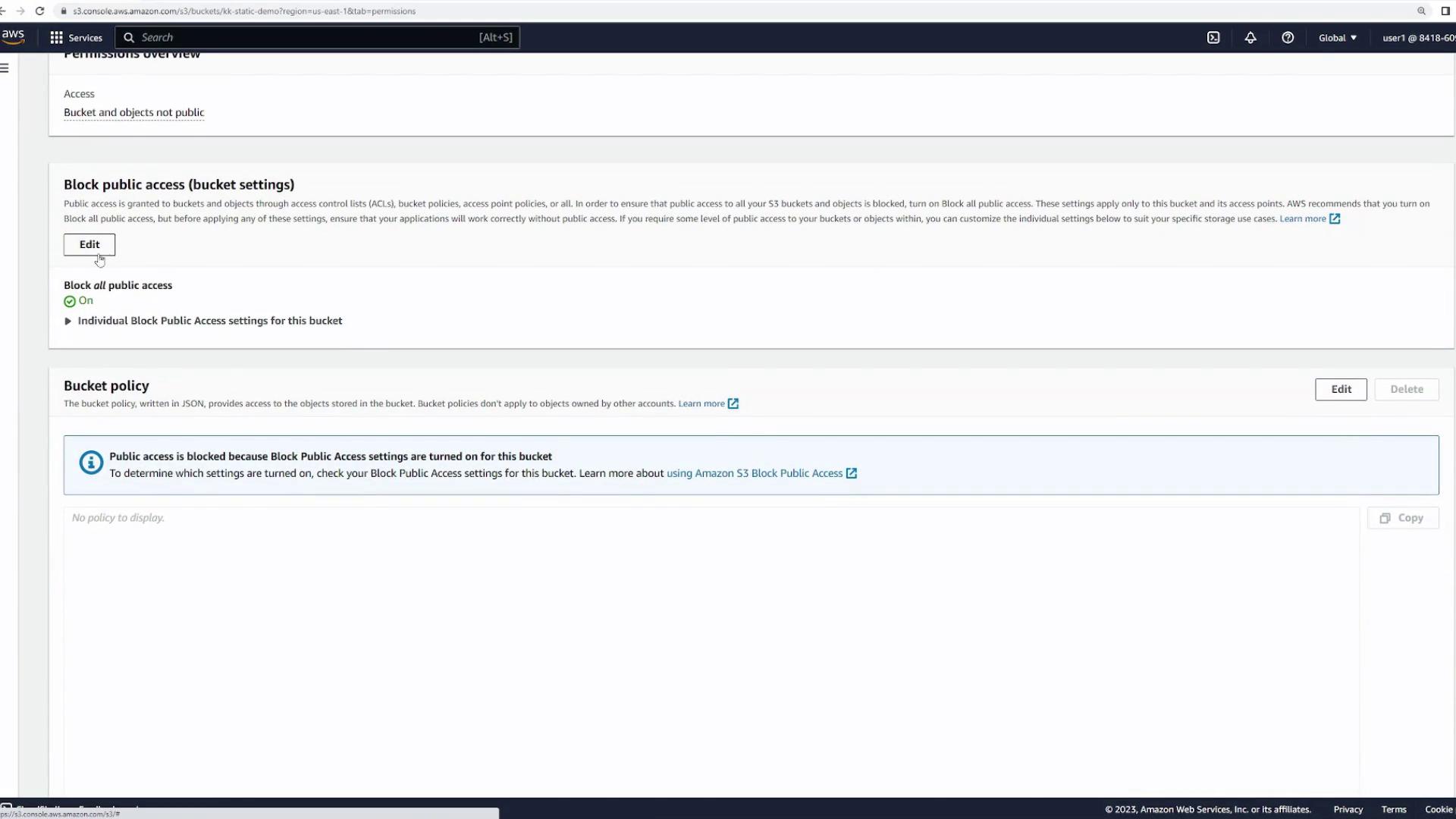Open the AWS CloudShell icon
The width and height of the screenshot is (1456, 819).
[x=1213, y=38]
